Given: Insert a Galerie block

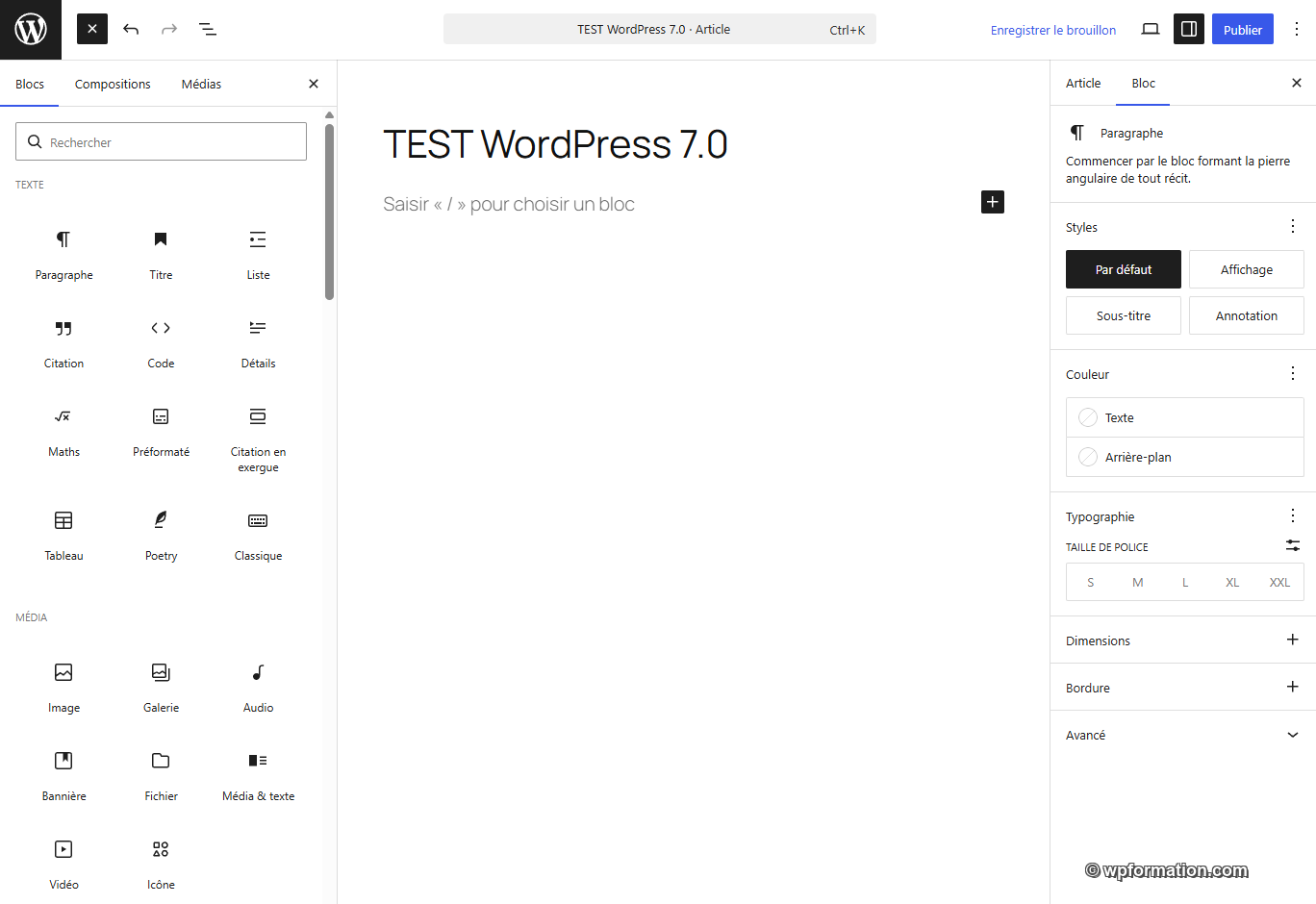Looking at the screenshot, I should [161, 687].
